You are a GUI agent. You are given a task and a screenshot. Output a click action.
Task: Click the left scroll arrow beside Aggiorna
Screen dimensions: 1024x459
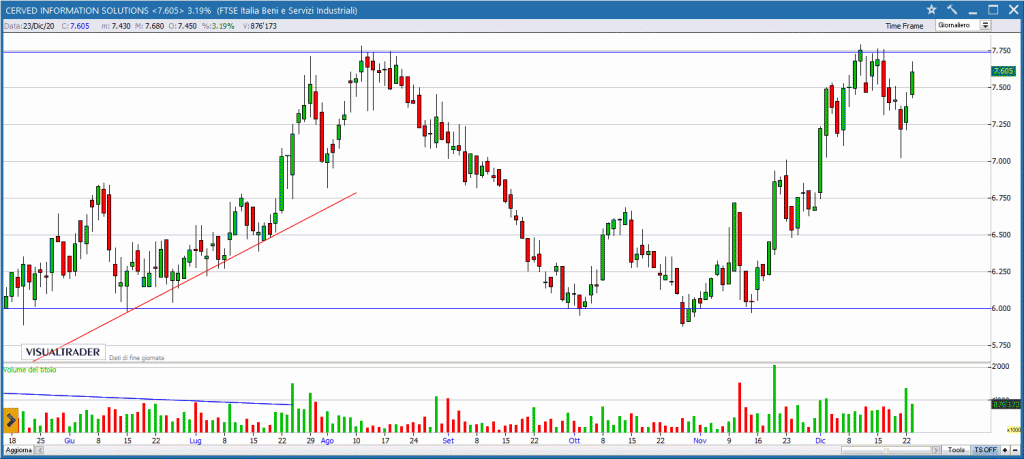pos(39,451)
